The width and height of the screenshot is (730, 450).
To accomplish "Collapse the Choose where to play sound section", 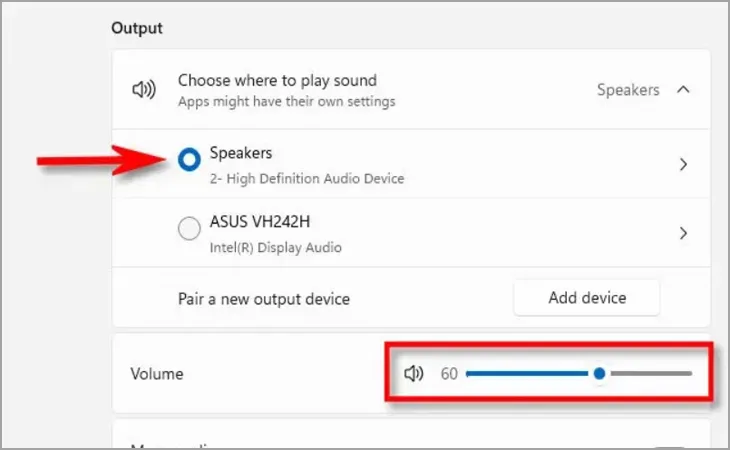I will pos(684,90).
